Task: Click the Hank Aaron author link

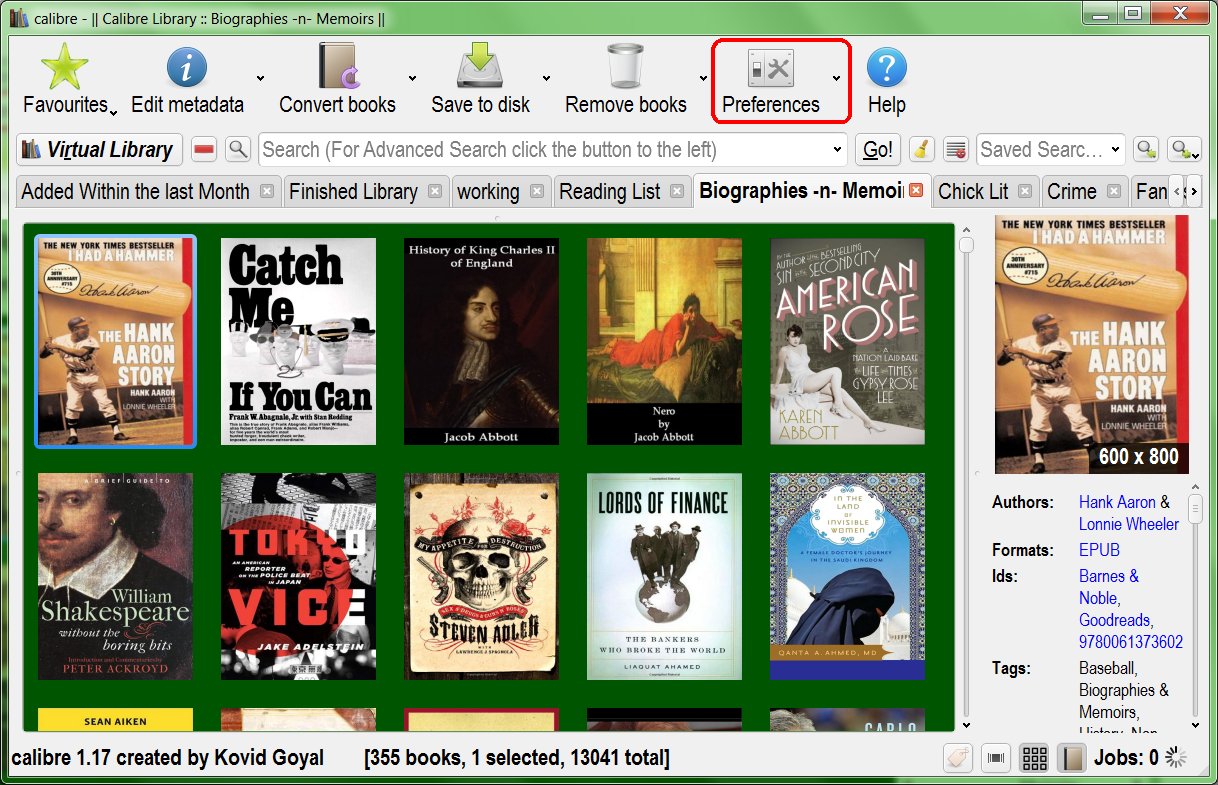Action: point(1117,502)
